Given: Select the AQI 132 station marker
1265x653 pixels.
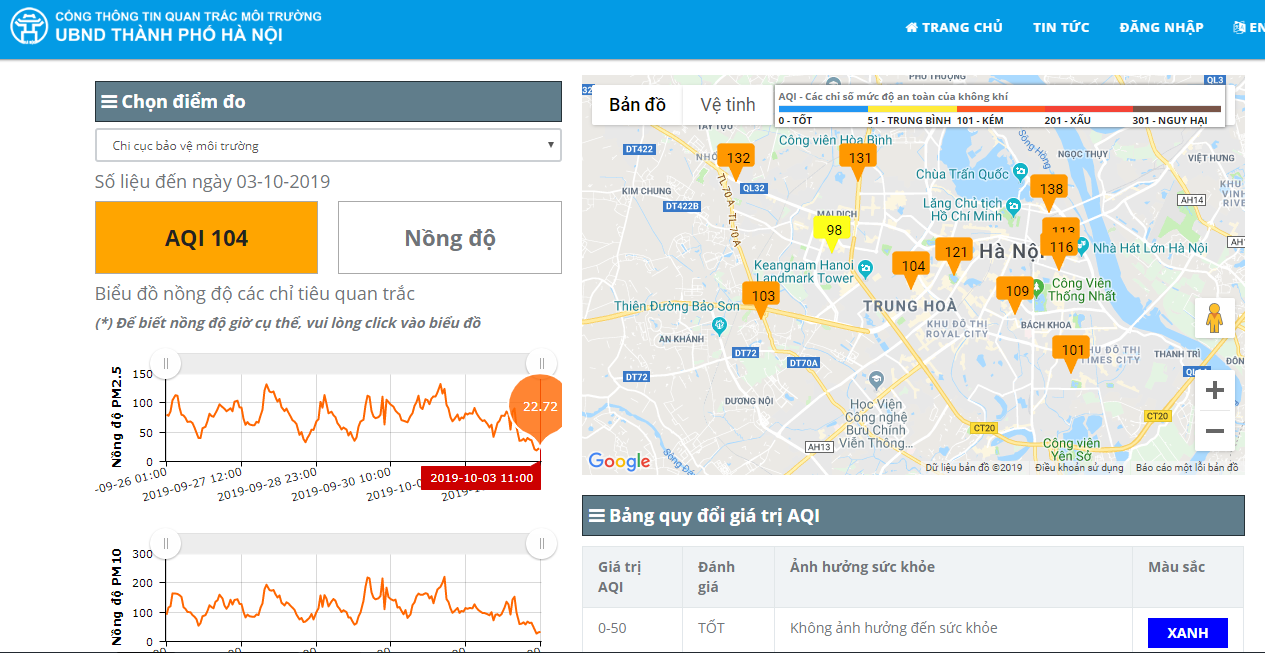Looking at the screenshot, I should tap(738, 158).
